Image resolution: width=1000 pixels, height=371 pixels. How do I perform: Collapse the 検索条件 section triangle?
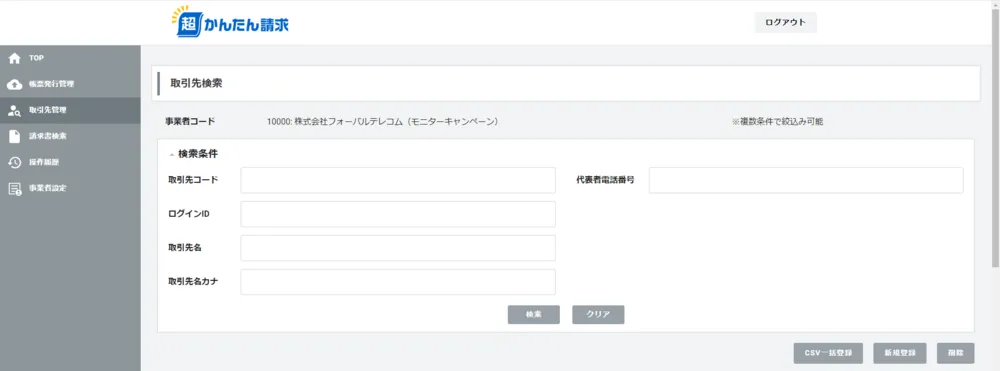(171, 154)
